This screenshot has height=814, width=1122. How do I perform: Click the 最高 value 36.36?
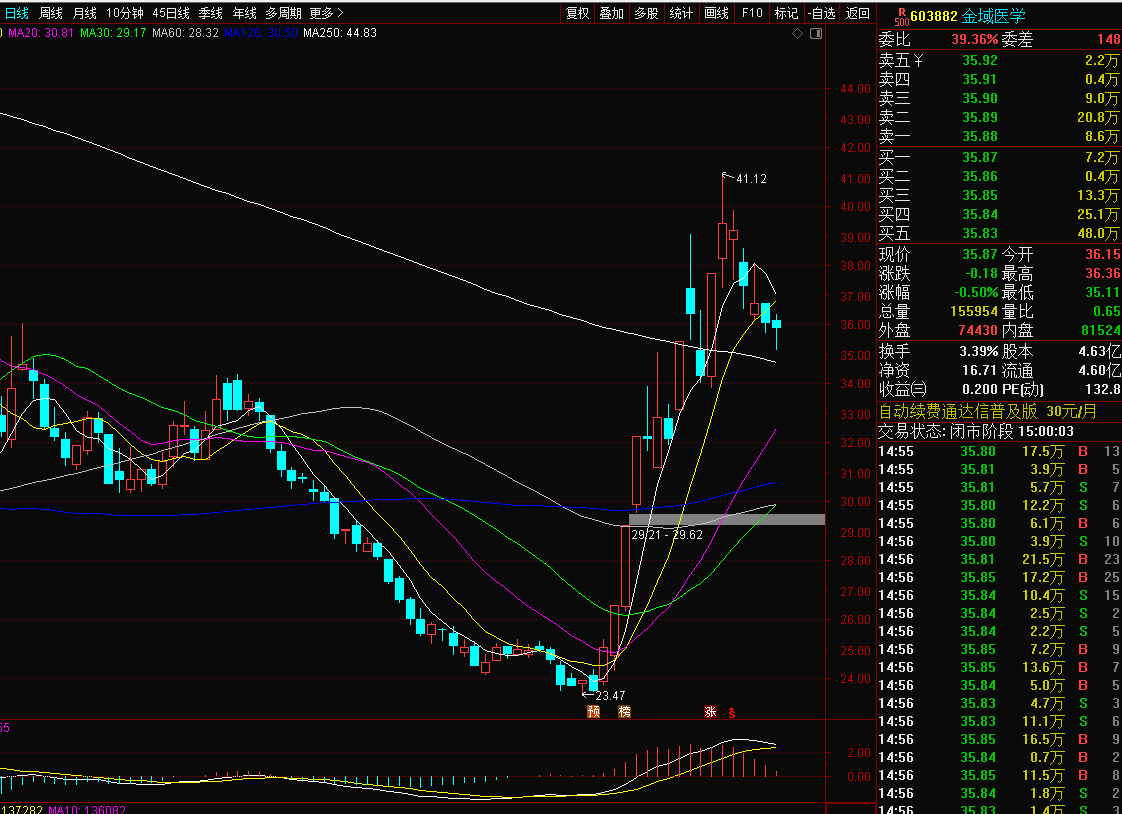tap(1103, 273)
